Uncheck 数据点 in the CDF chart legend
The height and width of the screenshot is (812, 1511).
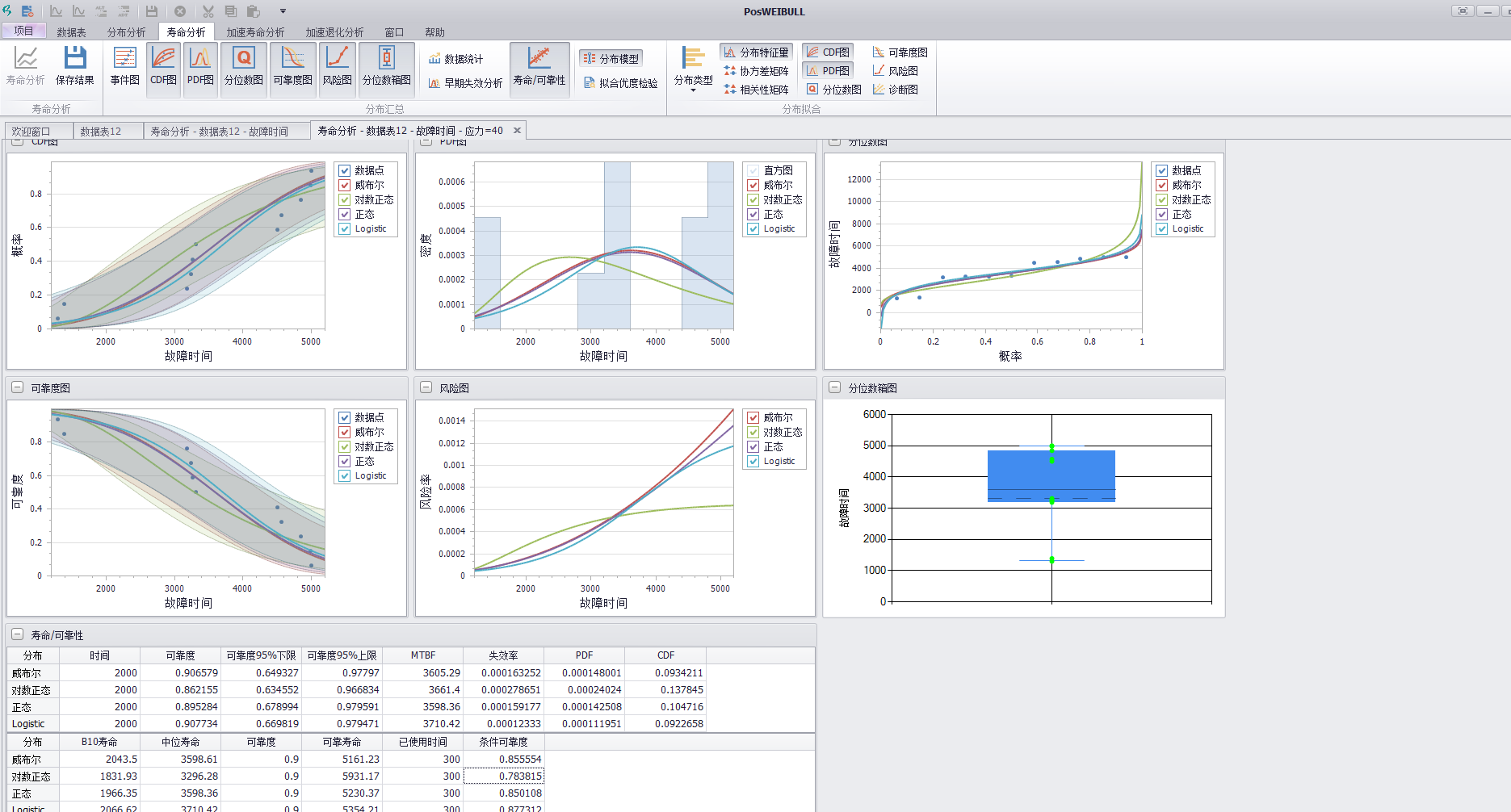pos(345,170)
